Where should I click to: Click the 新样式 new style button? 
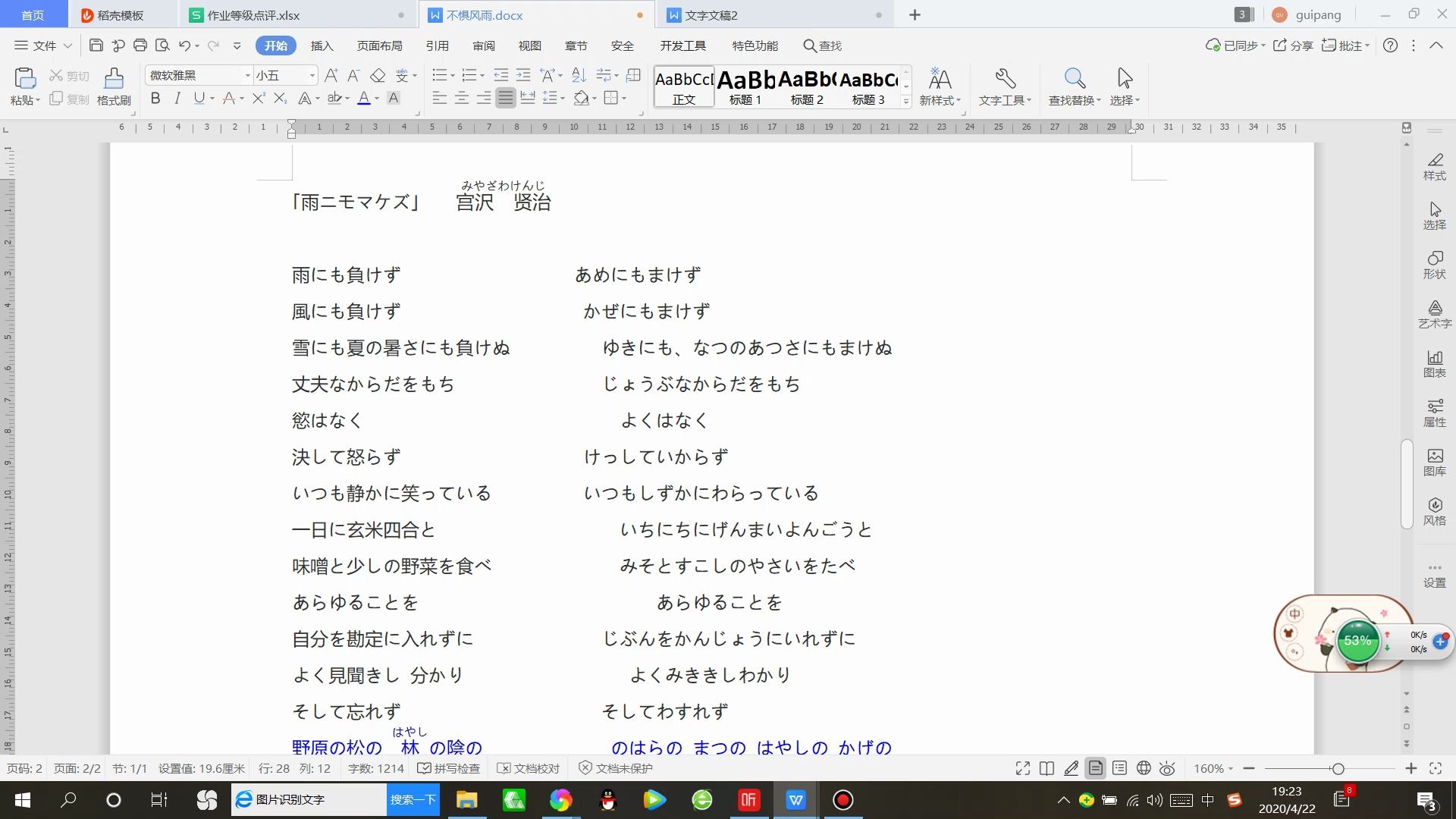click(940, 86)
